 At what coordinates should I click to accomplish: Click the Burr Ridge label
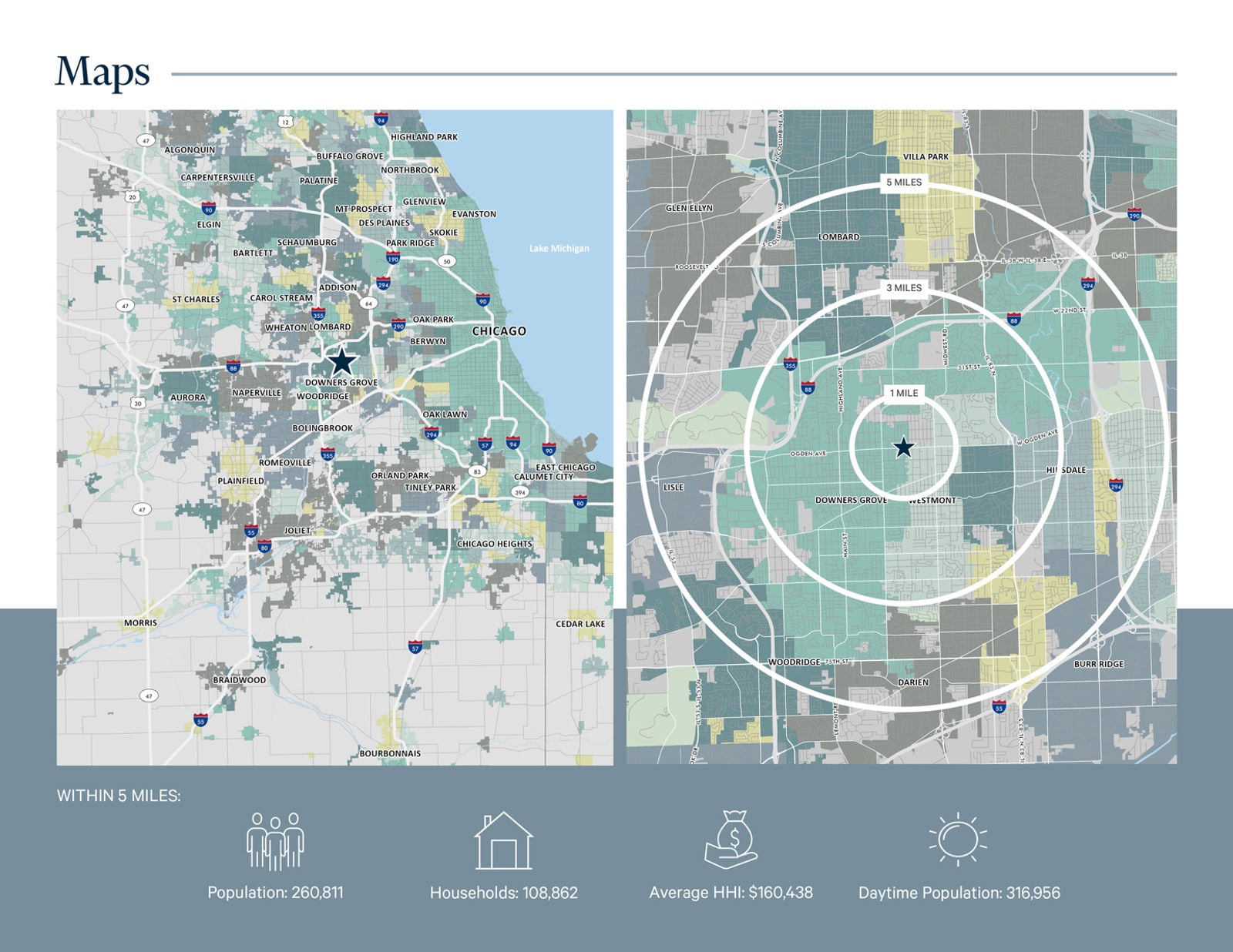(x=1099, y=664)
